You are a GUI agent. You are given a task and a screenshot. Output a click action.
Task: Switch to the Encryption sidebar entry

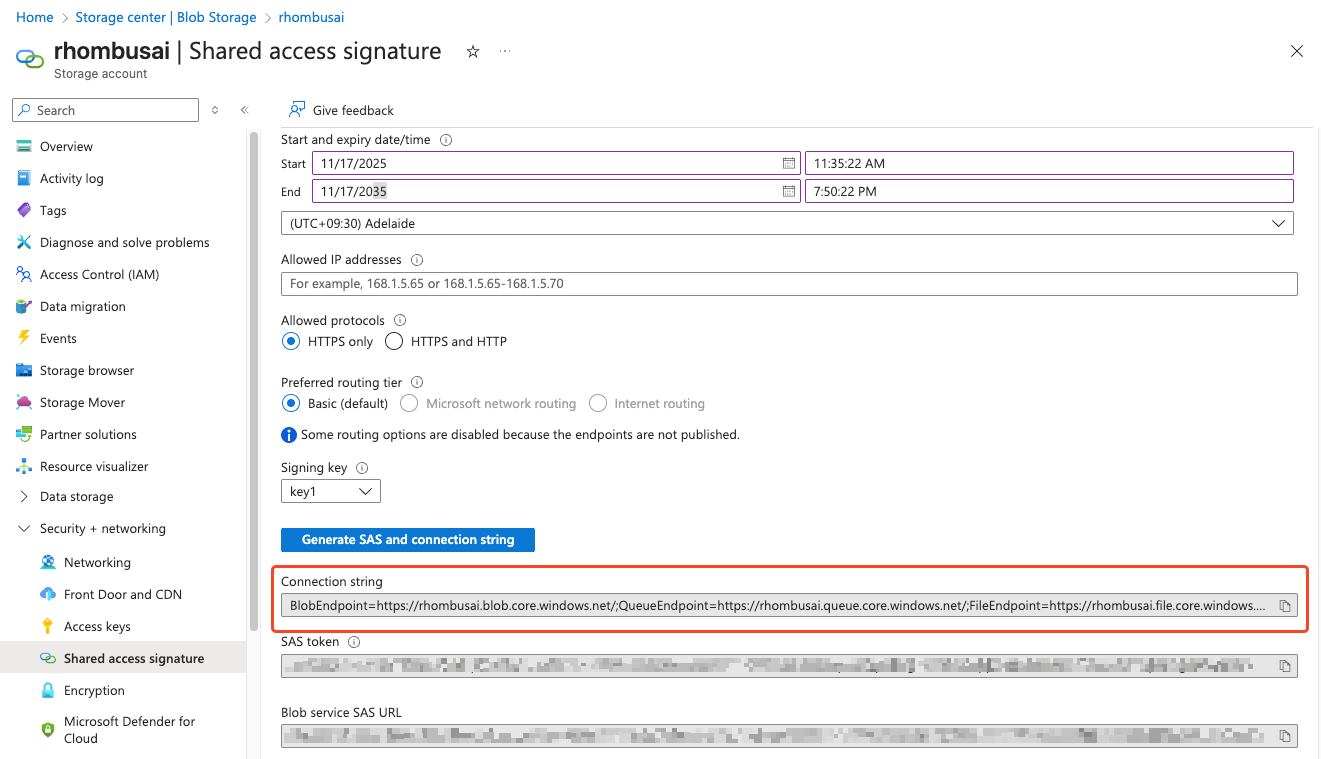pos(92,690)
